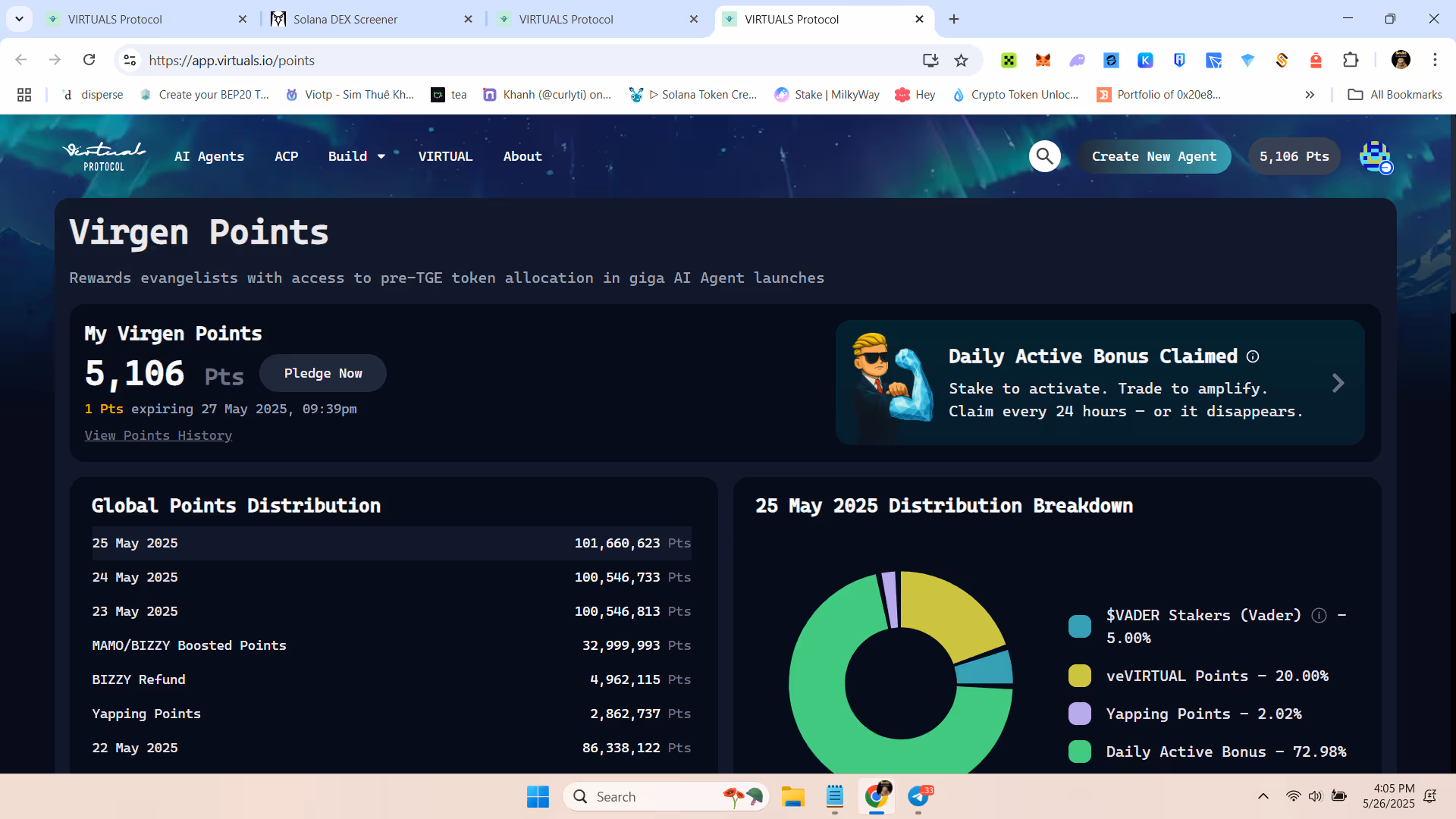Screen dimensions: 1456x819
Task: Go to AI Agents menu item
Action: [x=209, y=156]
